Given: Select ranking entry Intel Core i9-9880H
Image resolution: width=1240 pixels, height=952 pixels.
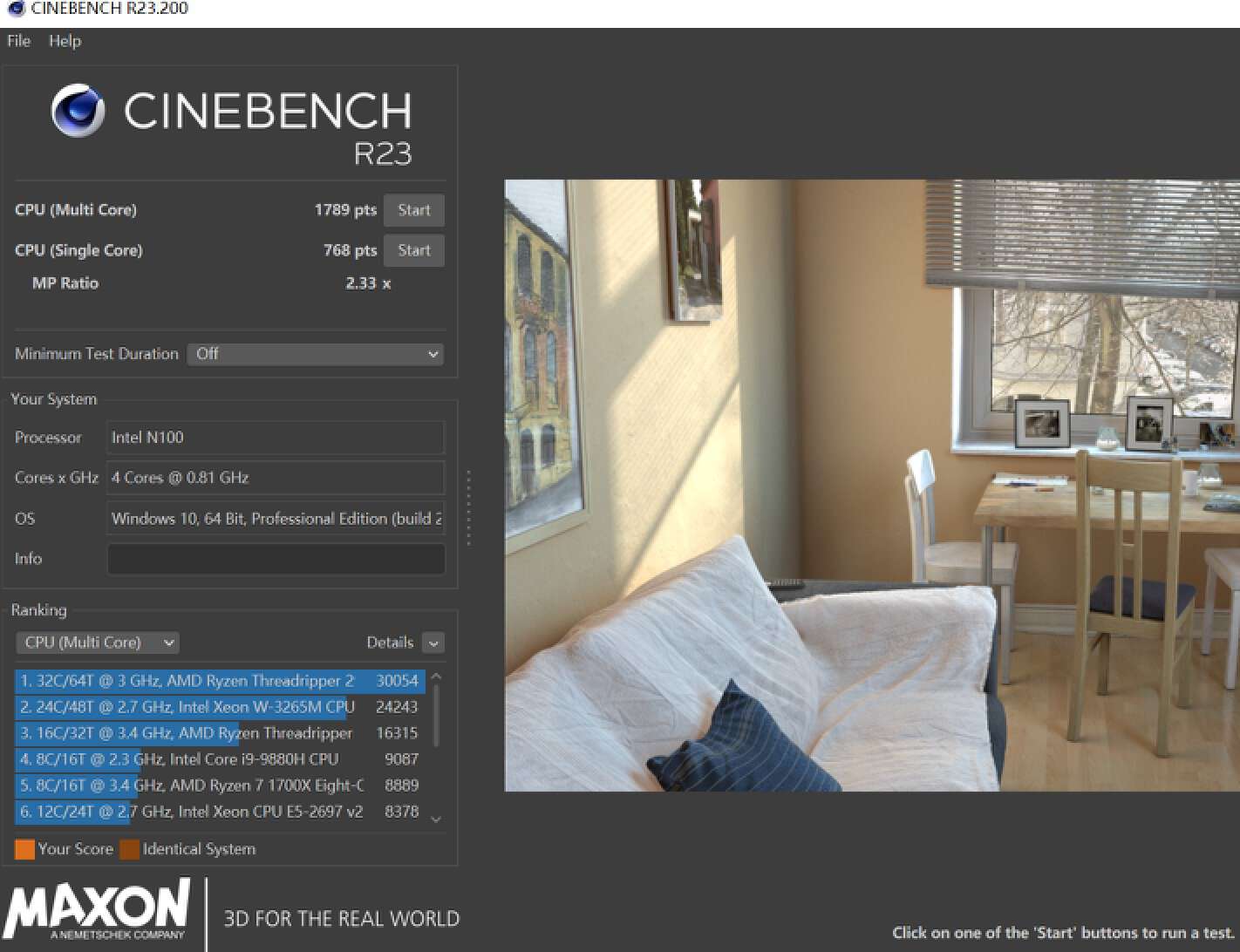Looking at the screenshot, I should tap(220, 759).
